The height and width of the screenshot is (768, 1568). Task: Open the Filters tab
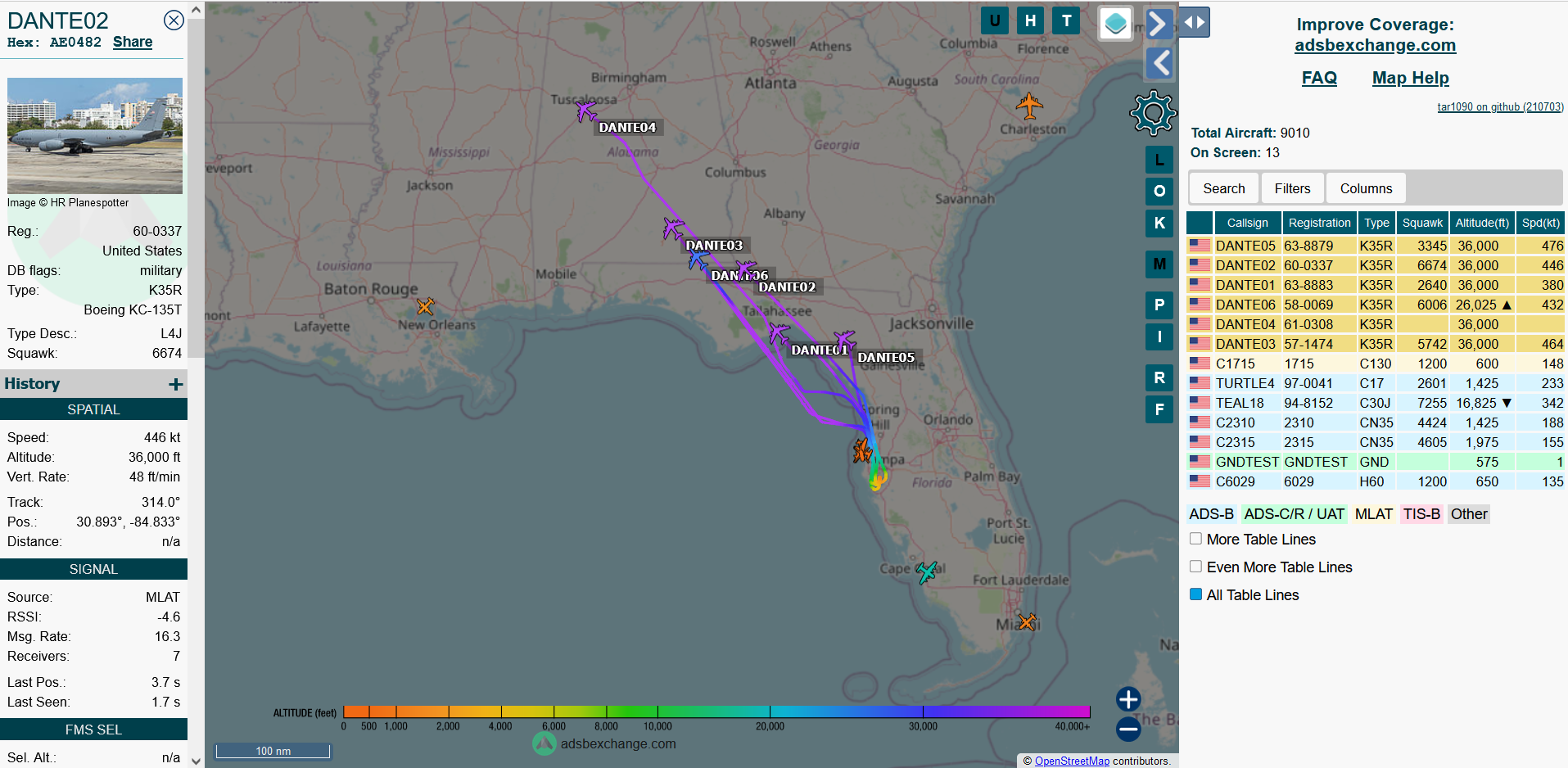tap(1292, 188)
